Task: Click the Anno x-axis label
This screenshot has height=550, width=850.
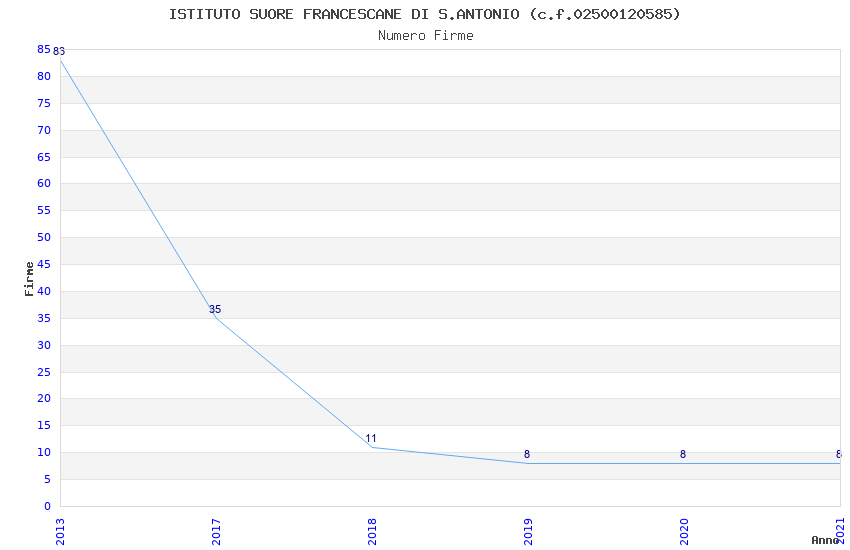Action: pyautogui.click(x=824, y=540)
